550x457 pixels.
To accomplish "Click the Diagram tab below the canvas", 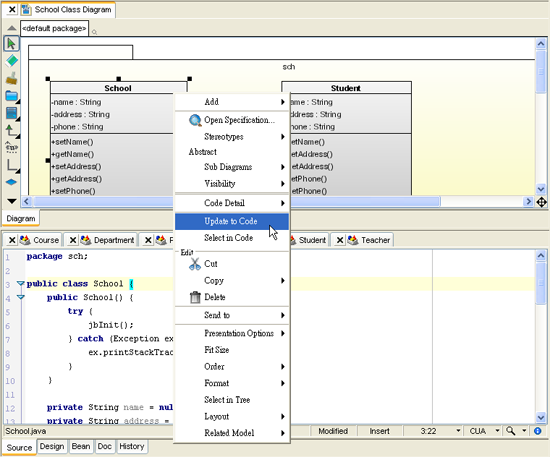I will coord(21,219).
